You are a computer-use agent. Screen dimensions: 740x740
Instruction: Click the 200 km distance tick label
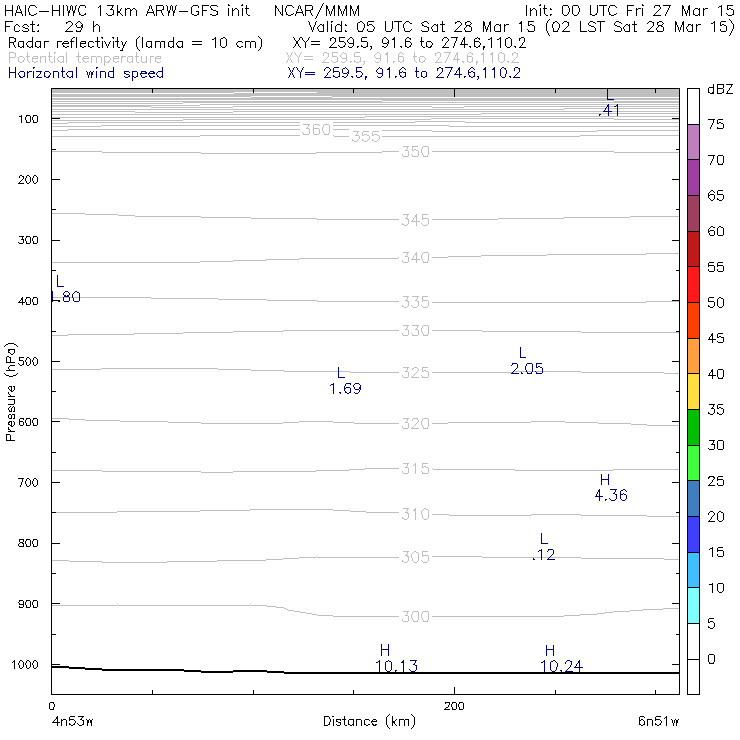[x=454, y=706]
